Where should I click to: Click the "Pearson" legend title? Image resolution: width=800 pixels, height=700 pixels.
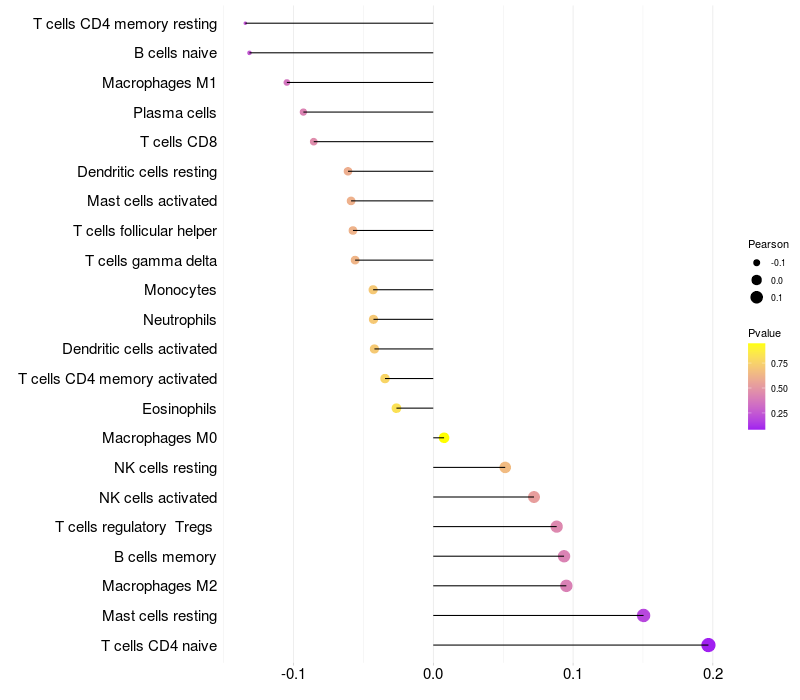pyautogui.click(x=768, y=244)
